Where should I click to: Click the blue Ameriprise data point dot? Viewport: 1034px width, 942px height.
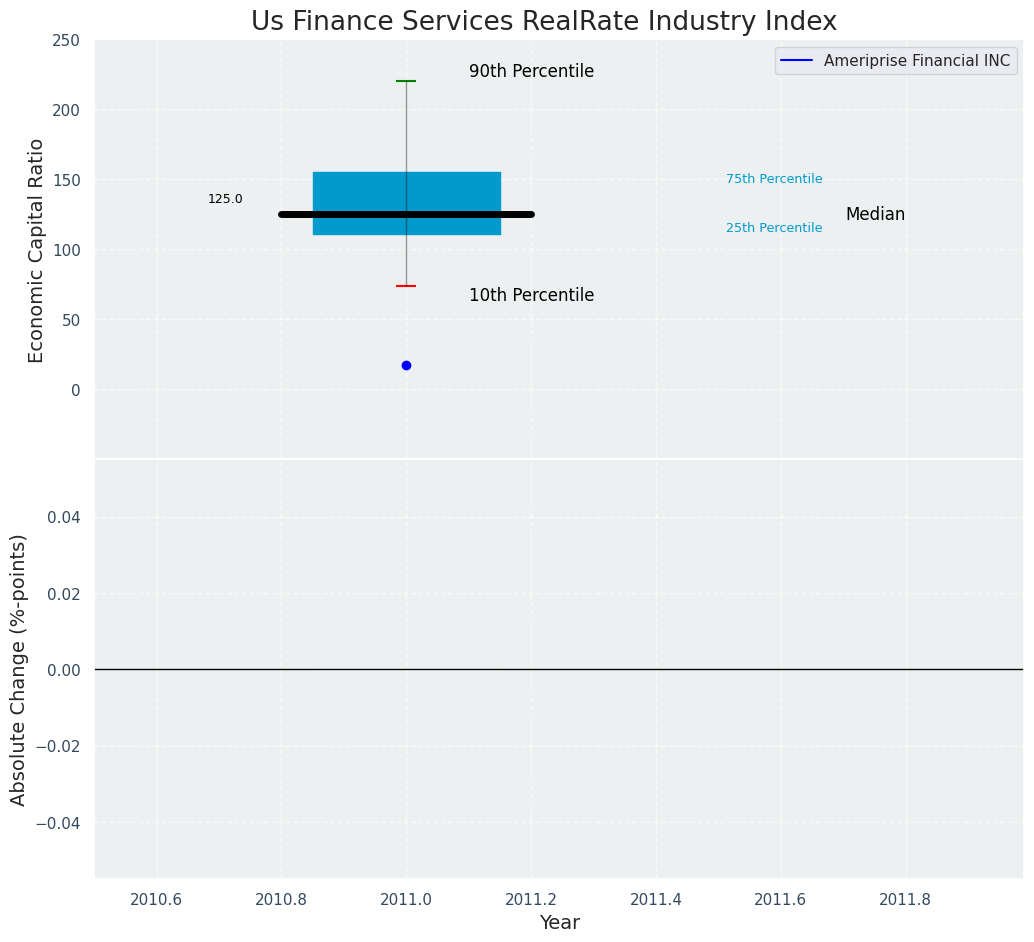pos(406,365)
